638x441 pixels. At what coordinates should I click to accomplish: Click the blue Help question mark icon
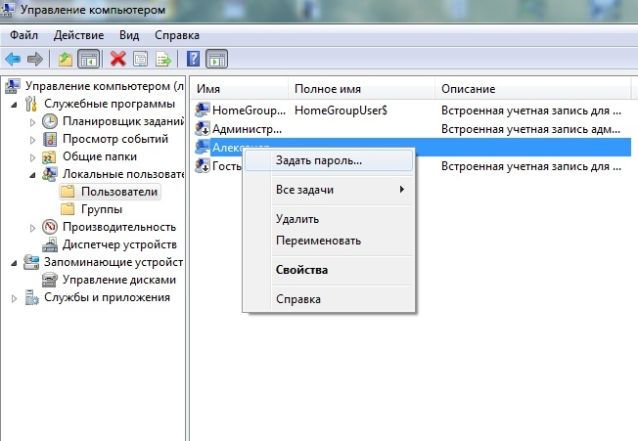[194, 58]
